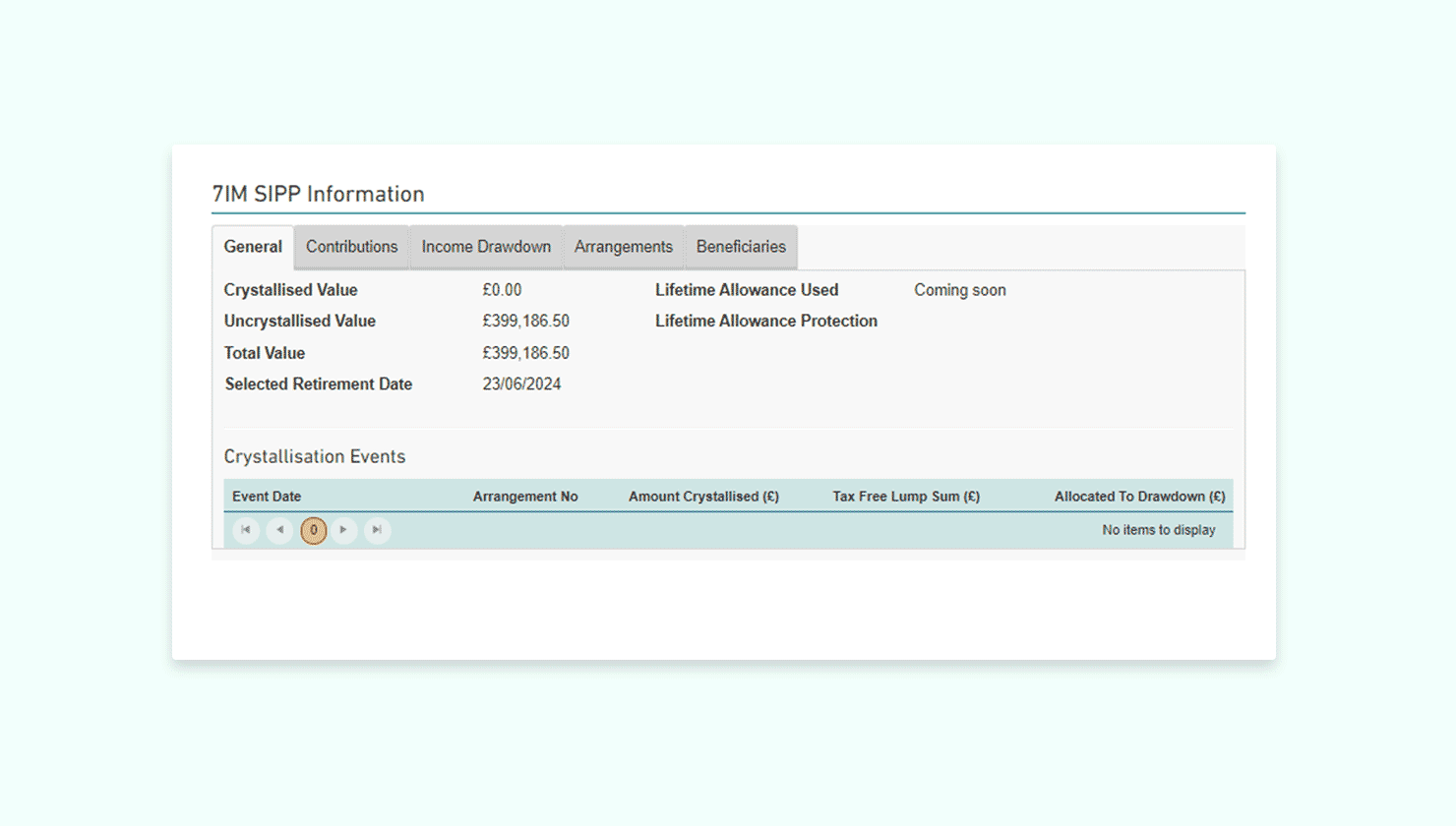Sort by Tax Free Lump Sum column

pos(906,497)
